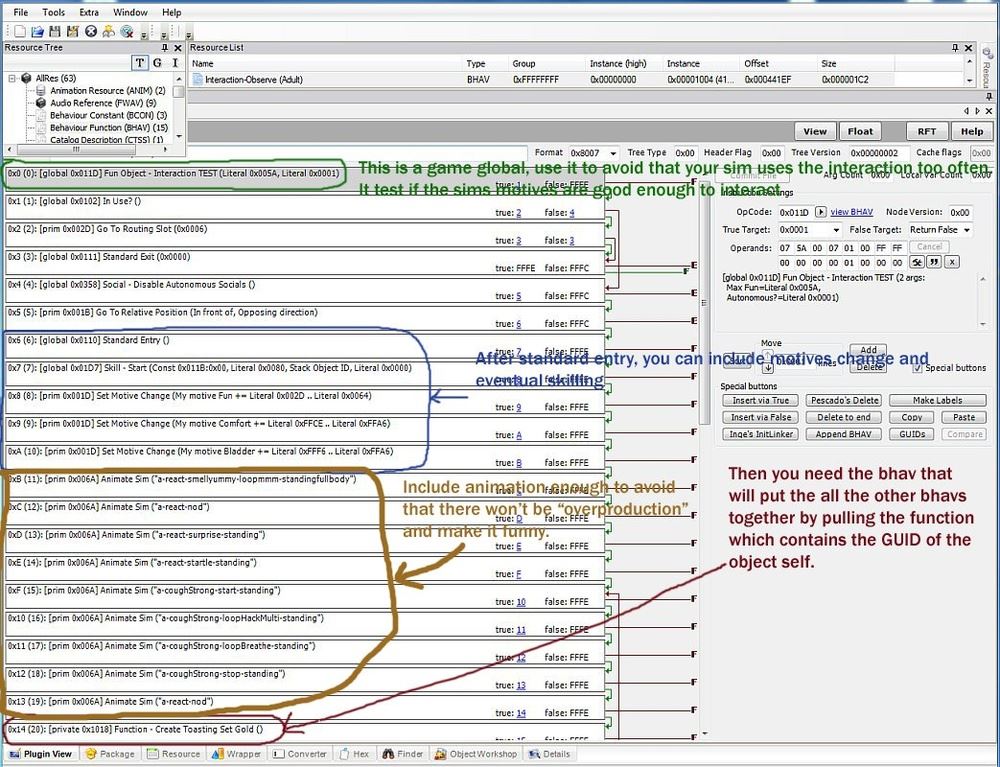Pin the Resource List panel
Screen dimensions: 1000x767
tap(955, 48)
